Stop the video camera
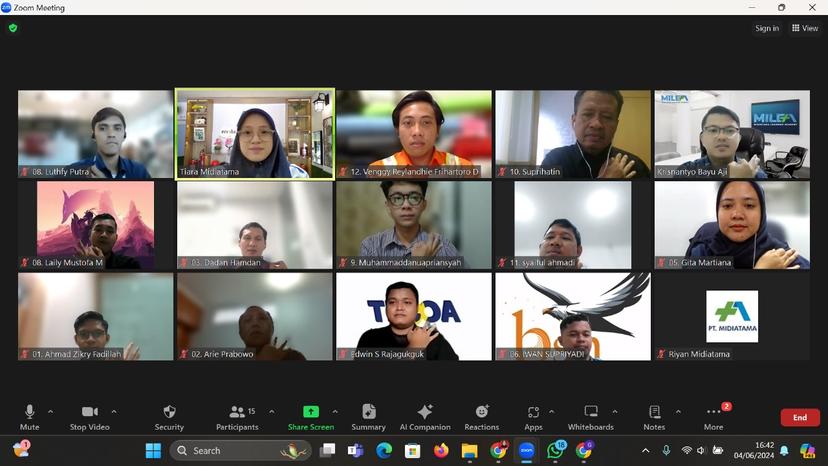Viewport: 828px width, 466px height. pyautogui.click(x=89, y=417)
